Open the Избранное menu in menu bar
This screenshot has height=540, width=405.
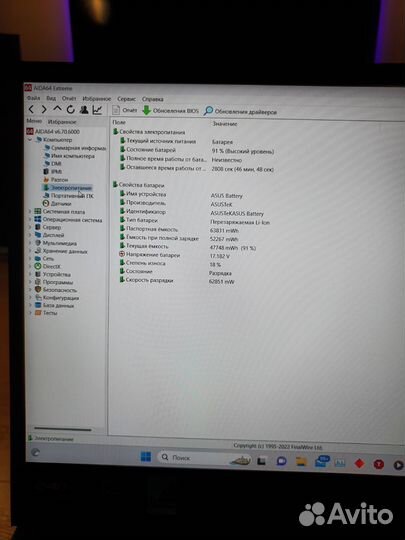click(x=97, y=99)
